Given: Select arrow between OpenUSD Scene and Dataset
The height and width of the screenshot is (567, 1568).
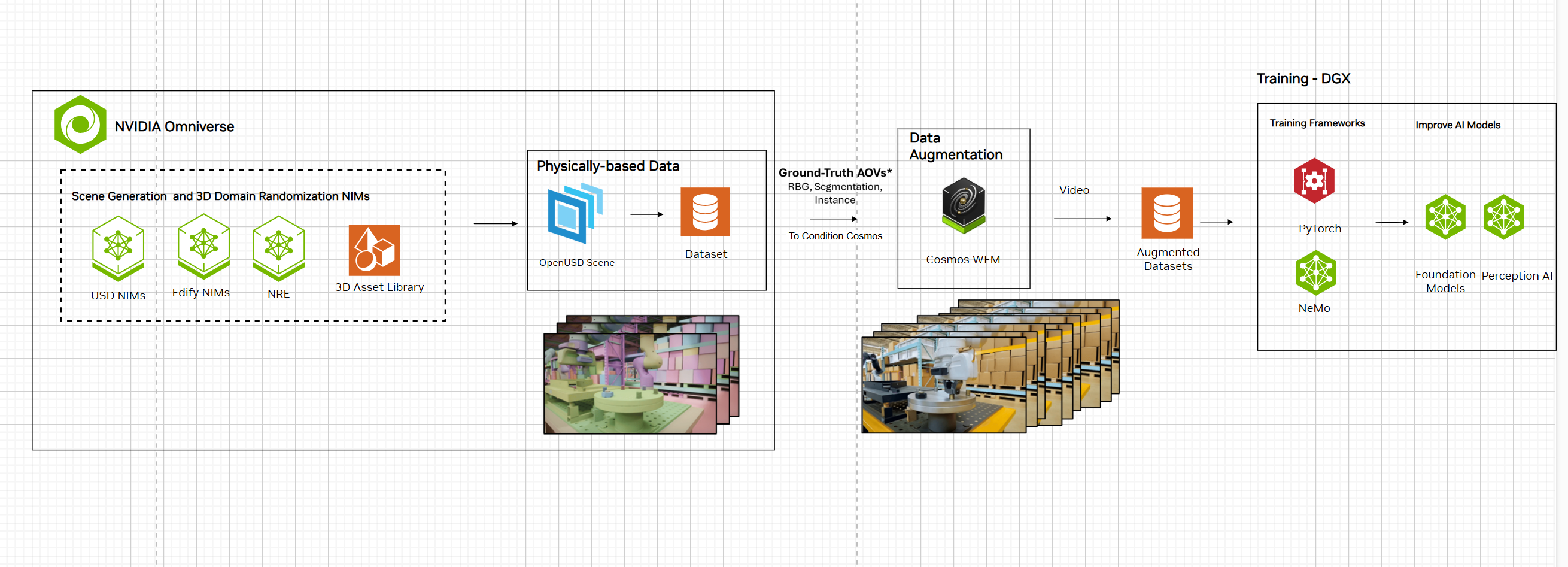Looking at the screenshot, I should coord(646,214).
